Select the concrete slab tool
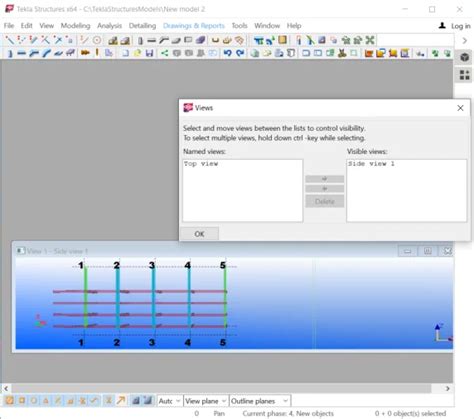Screen dimensions: 474x419 (x=176, y=40)
